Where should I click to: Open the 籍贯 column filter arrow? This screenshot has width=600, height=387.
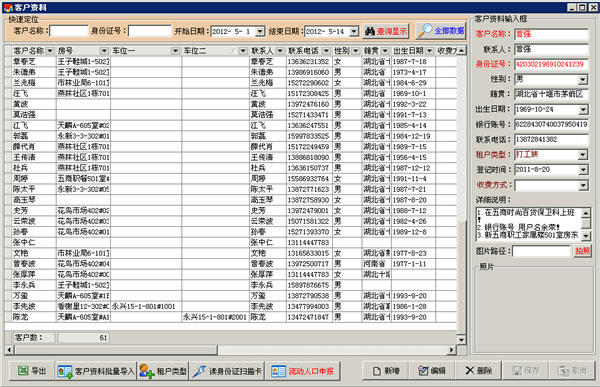385,51
